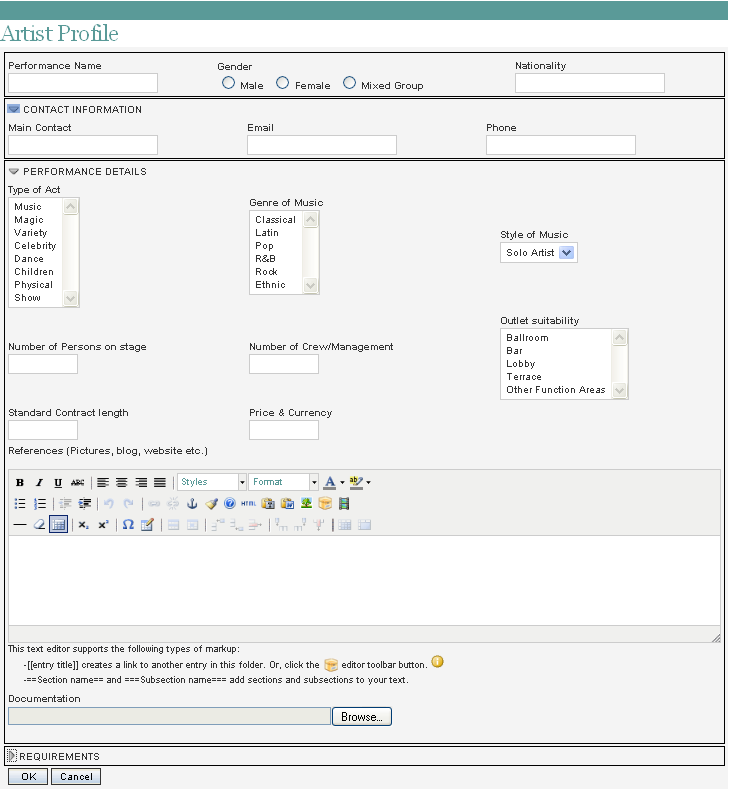Toggle underline formatting

pos(58,482)
